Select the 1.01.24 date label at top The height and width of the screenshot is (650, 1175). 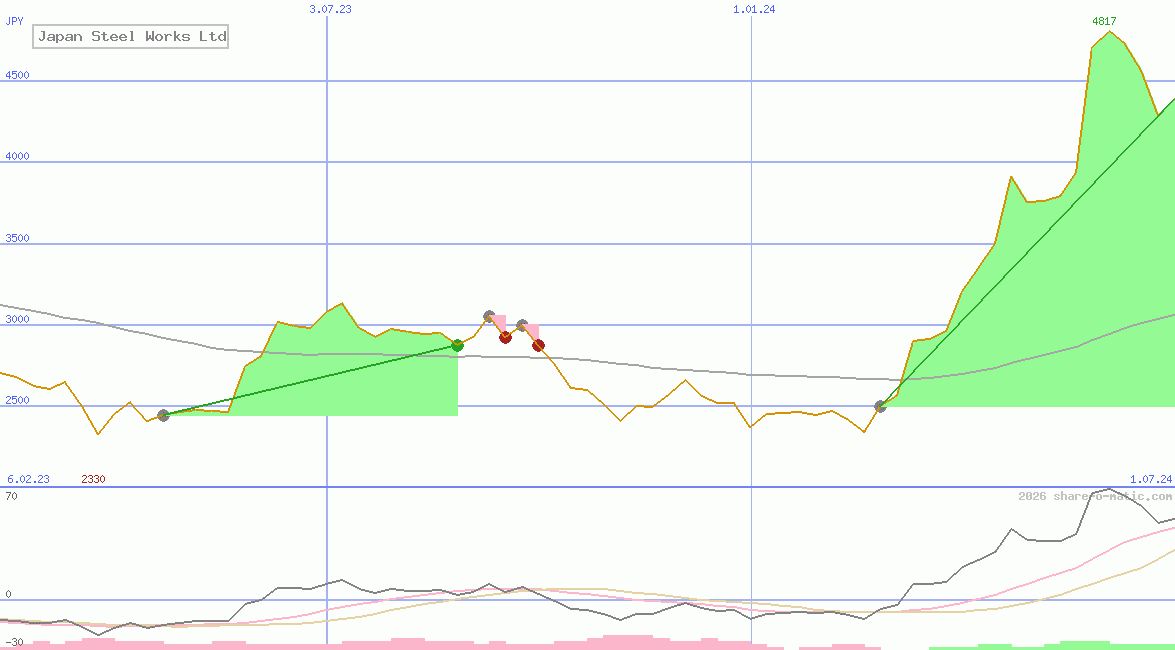click(x=754, y=9)
